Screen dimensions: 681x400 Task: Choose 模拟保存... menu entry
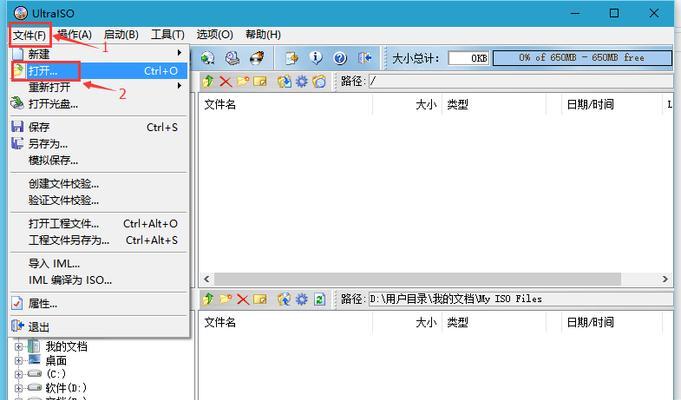coord(99,160)
